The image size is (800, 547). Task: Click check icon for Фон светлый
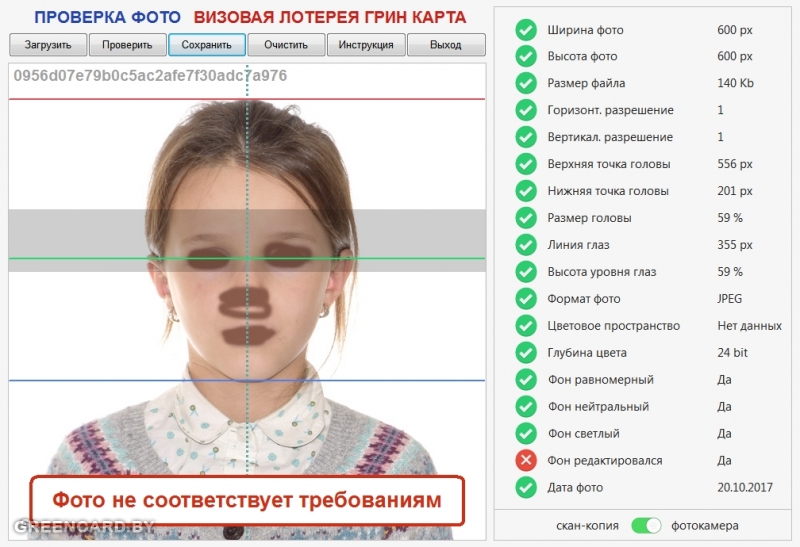[526, 433]
